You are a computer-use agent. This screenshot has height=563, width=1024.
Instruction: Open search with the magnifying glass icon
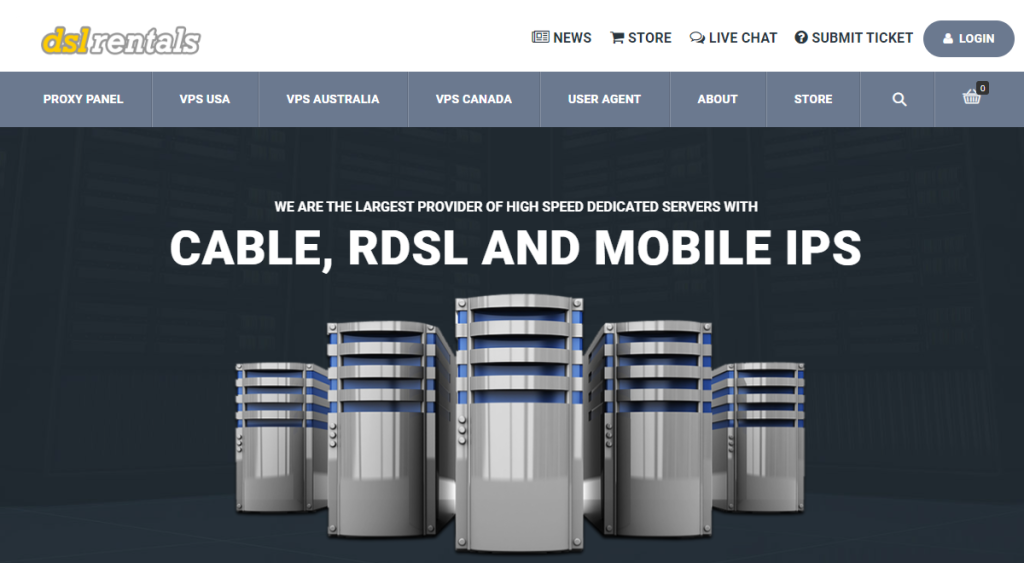[899, 99]
